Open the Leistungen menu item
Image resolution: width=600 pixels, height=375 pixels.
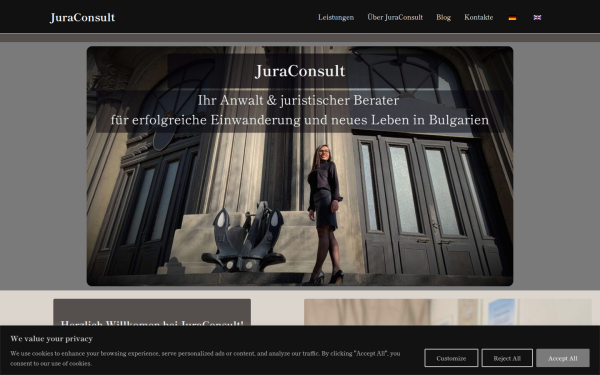(336, 17)
